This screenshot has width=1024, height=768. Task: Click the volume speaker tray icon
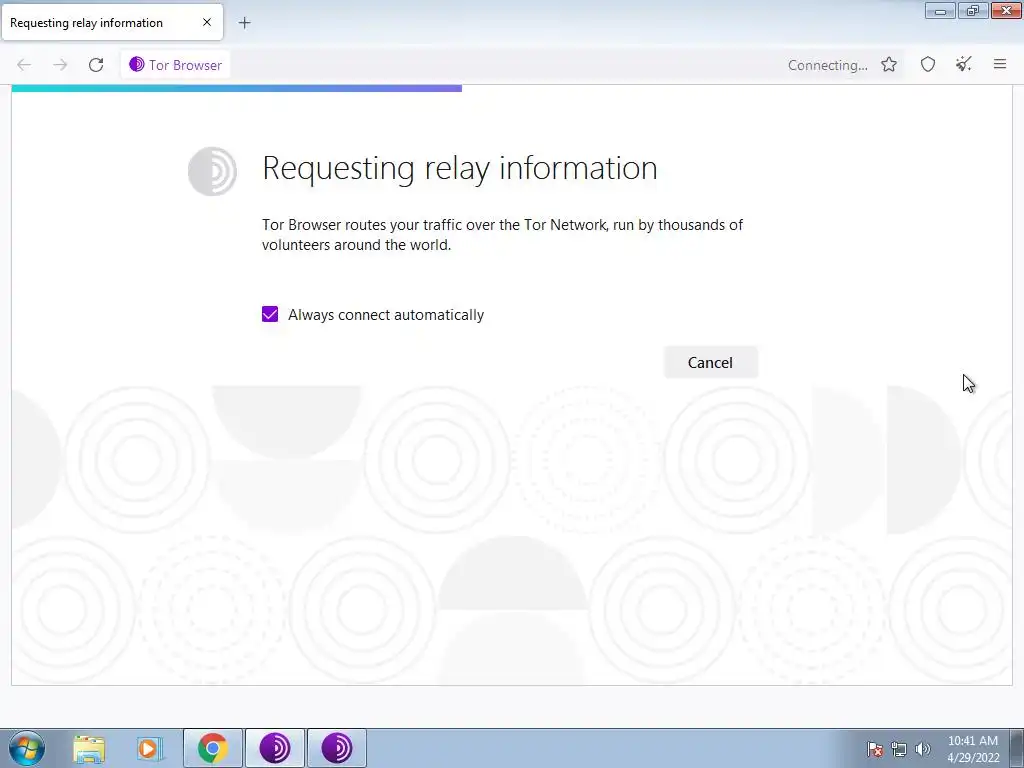[922, 748]
